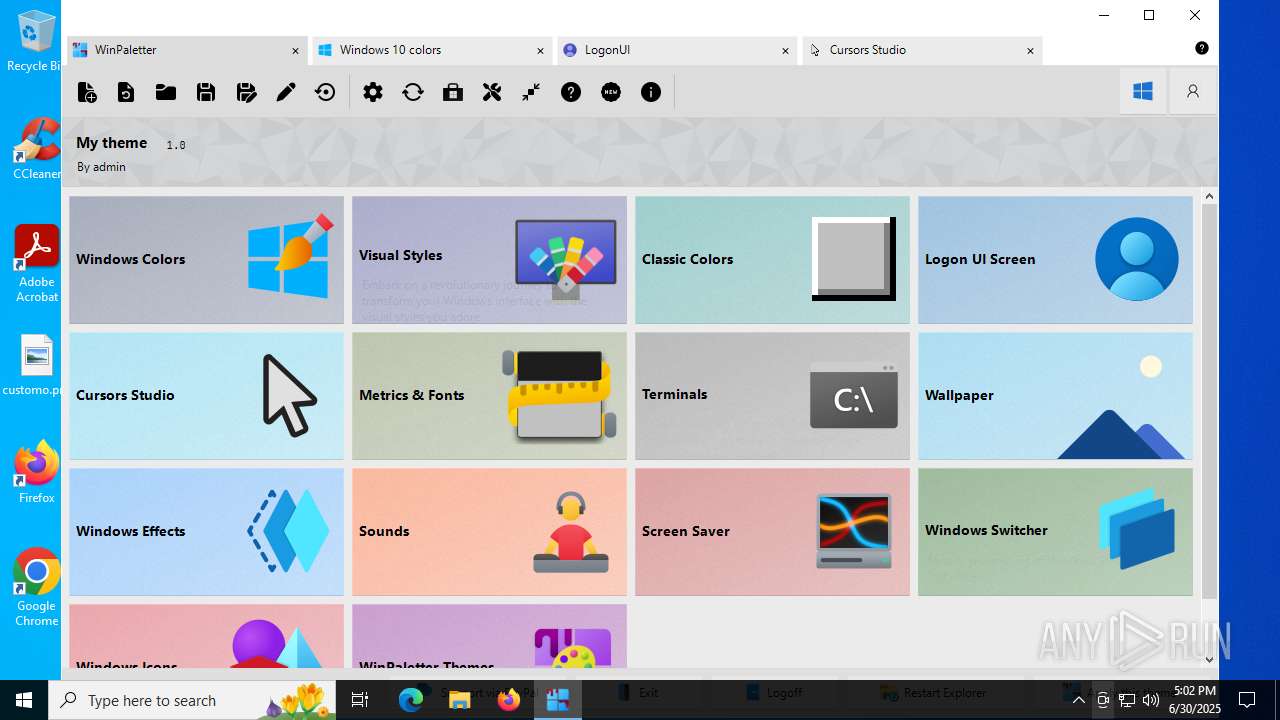
Task: Open the user account icon
Action: point(1193,91)
